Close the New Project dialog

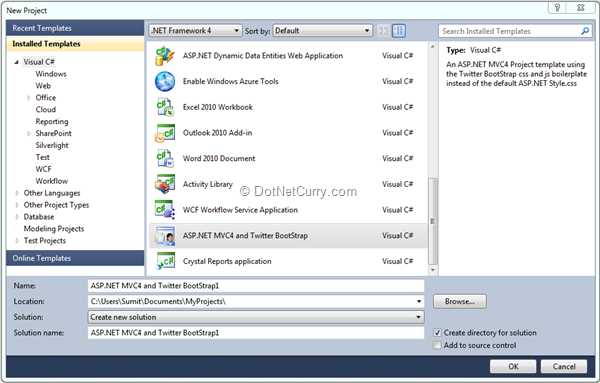[x=581, y=7]
